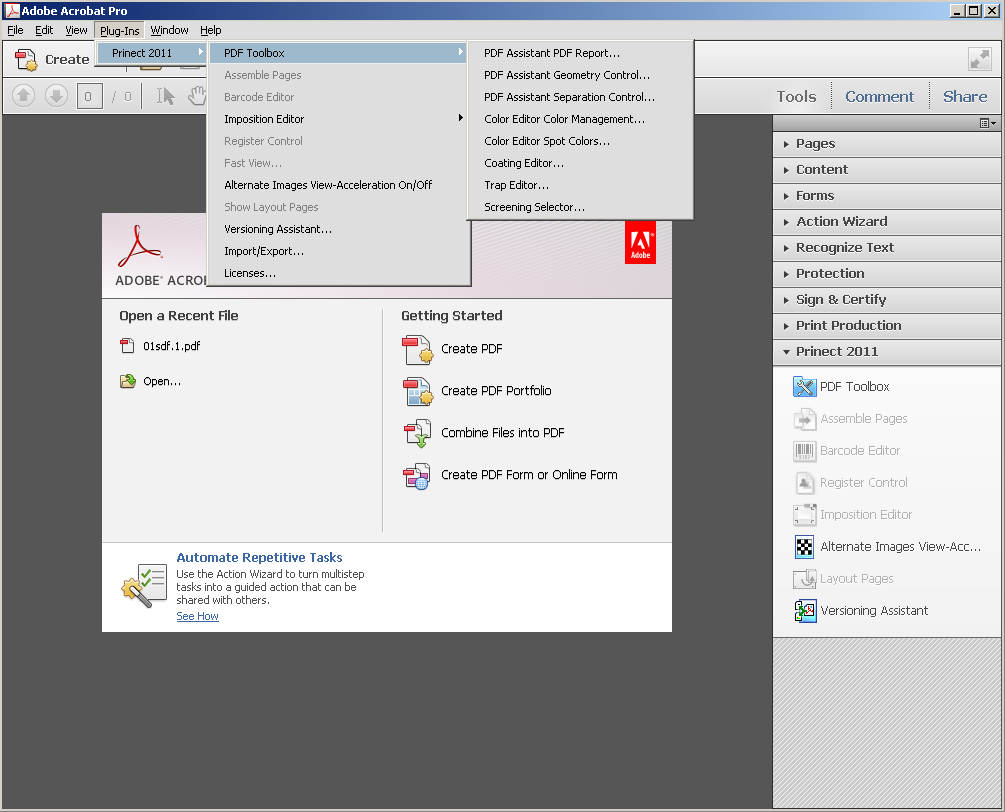Expand the Sign & Certify panel
The height and width of the screenshot is (812, 1005).
click(886, 300)
